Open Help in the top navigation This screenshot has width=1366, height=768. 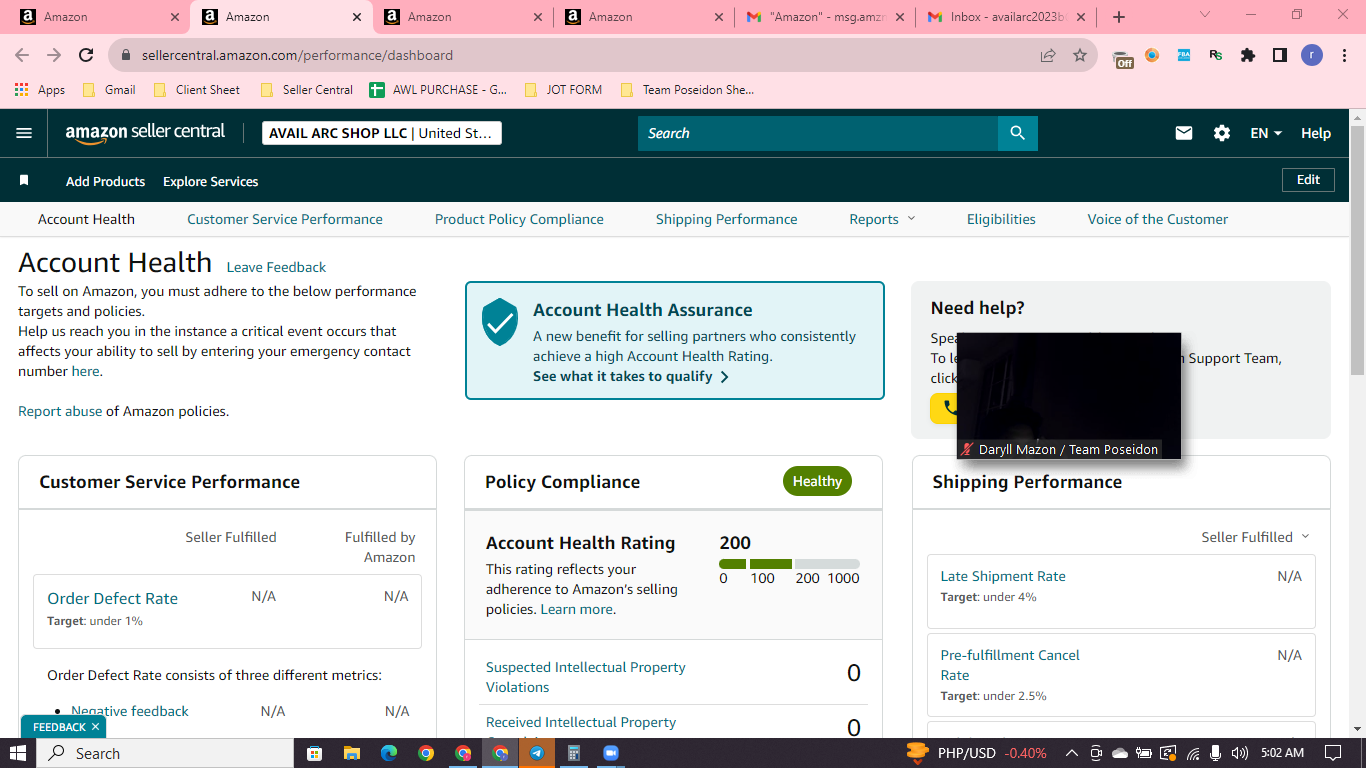click(x=1316, y=133)
